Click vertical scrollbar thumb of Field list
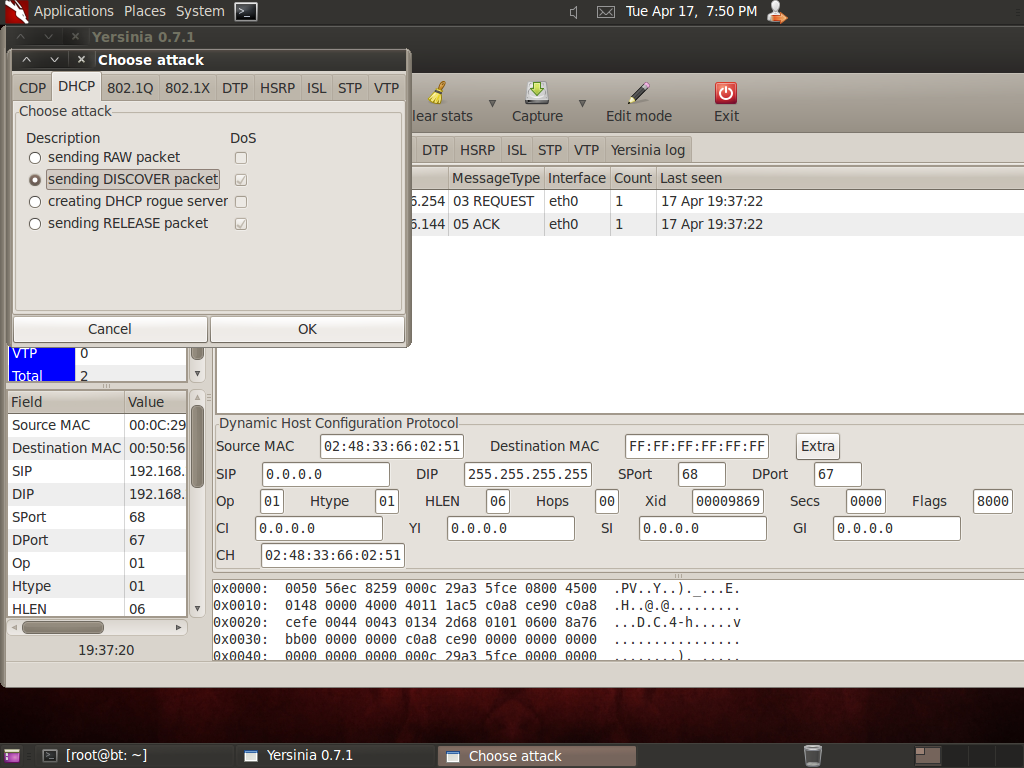Image resolution: width=1024 pixels, height=768 pixels. click(x=197, y=447)
